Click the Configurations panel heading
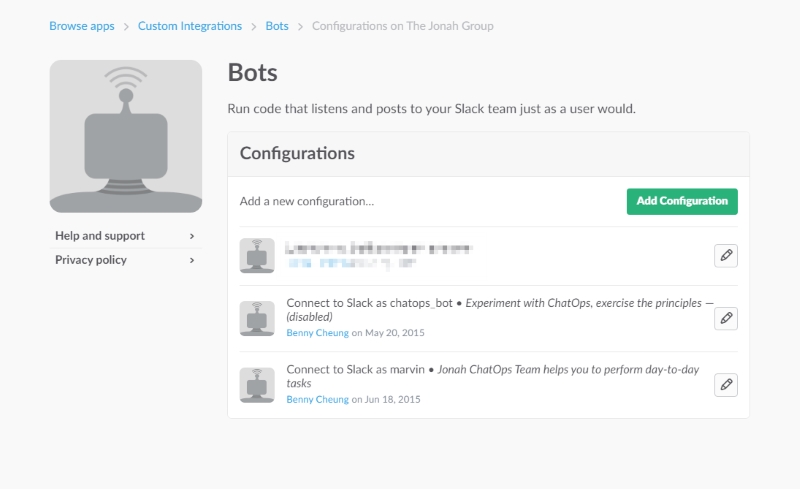The height and width of the screenshot is (489, 800). pos(297,153)
